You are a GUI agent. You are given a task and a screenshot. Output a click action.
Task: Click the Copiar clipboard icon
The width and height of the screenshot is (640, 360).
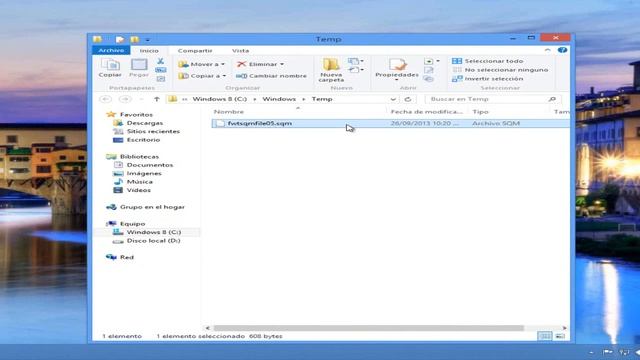(x=110, y=68)
